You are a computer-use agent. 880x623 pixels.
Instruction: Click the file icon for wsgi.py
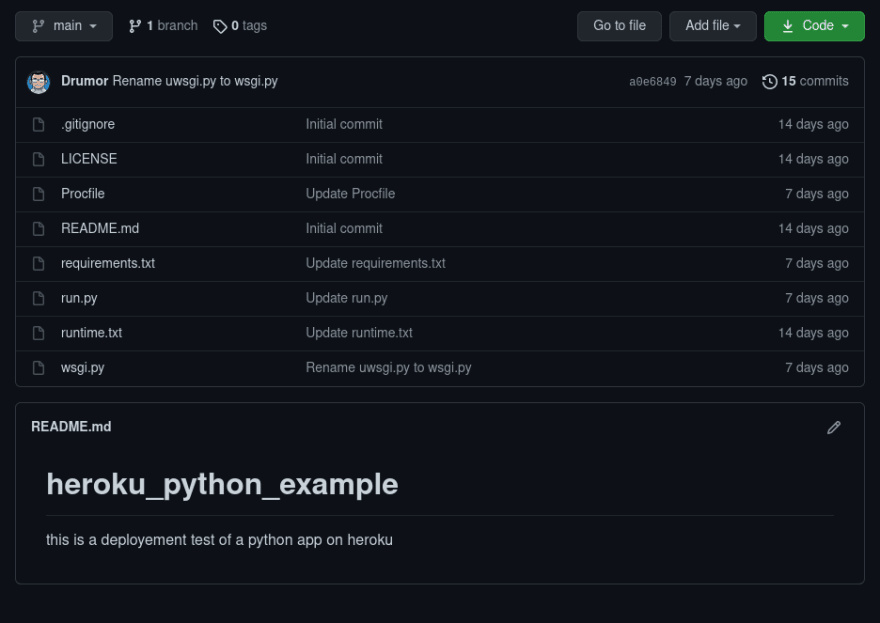[x=39, y=368]
